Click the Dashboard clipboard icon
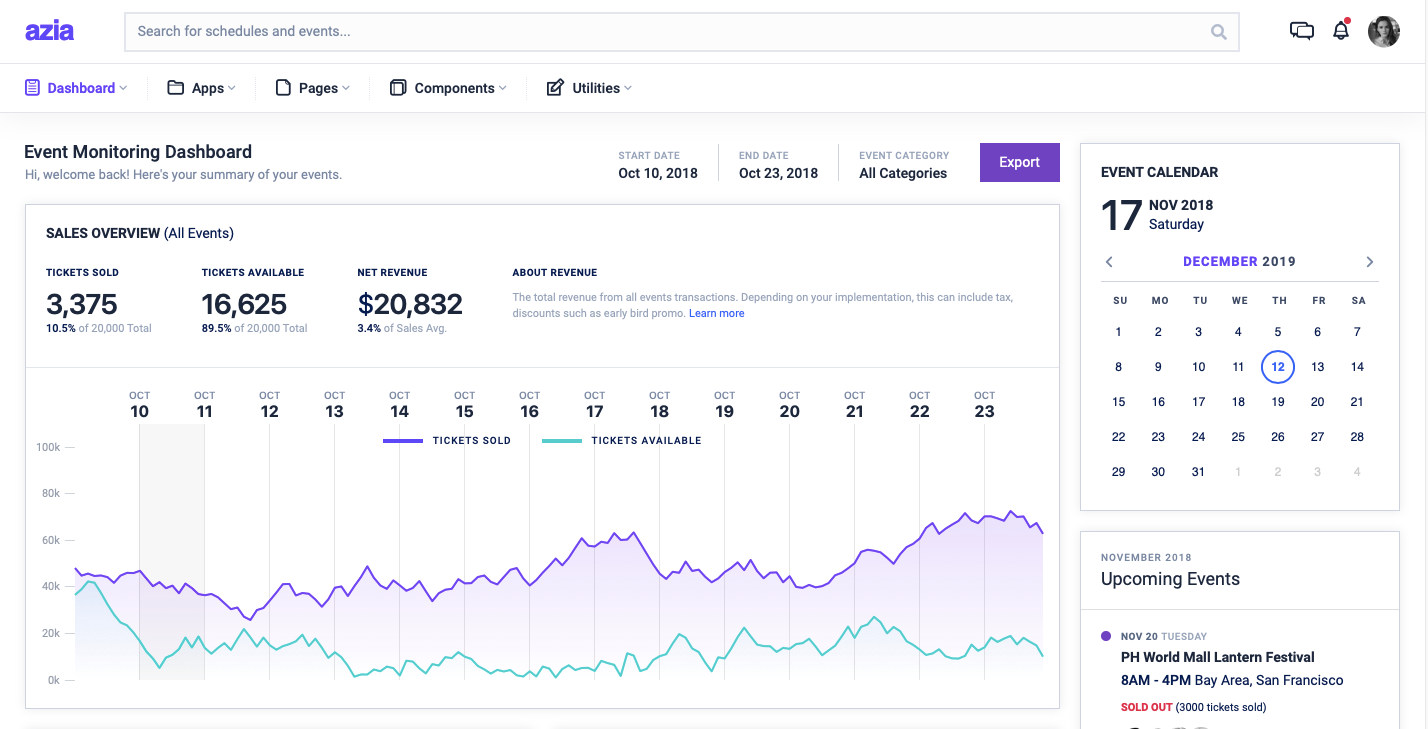 pos(33,88)
